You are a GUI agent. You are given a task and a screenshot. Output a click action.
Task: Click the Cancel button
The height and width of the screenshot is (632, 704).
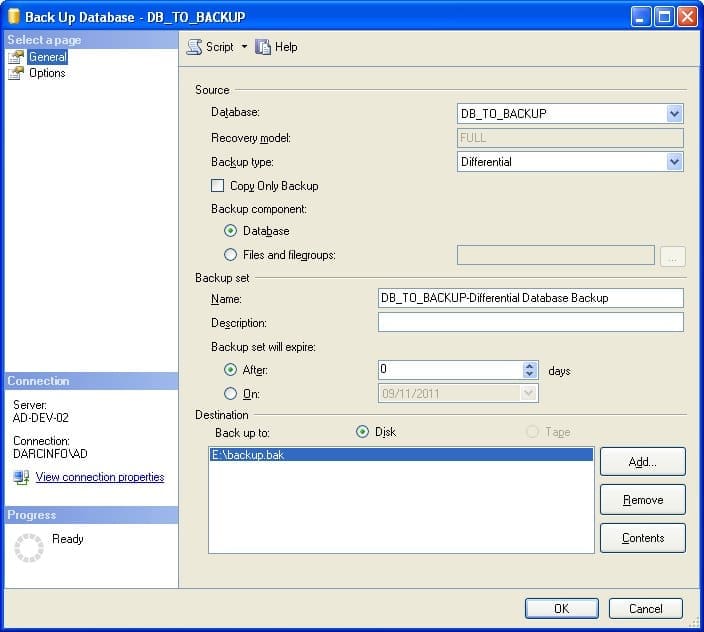coord(646,609)
